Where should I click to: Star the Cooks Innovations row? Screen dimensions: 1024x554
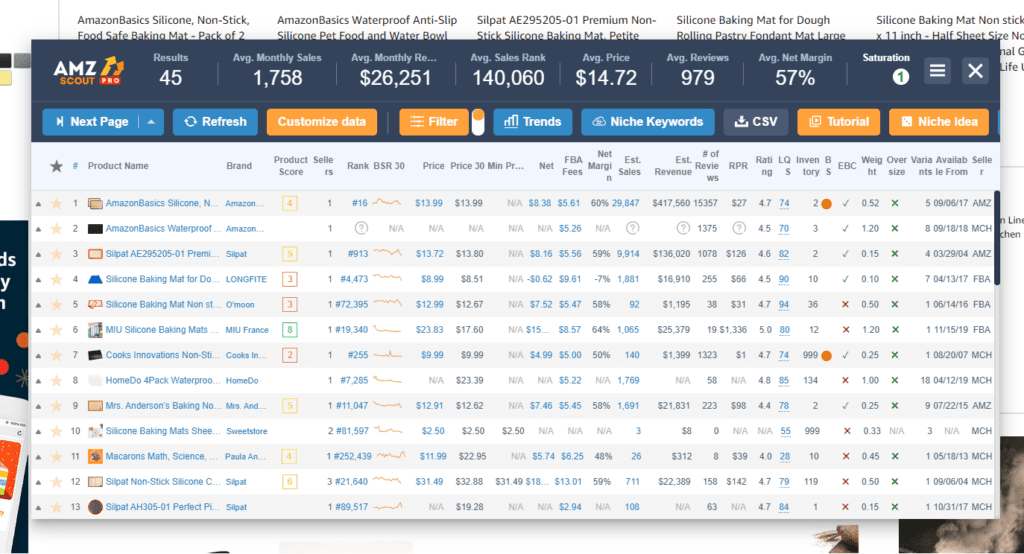57,355
